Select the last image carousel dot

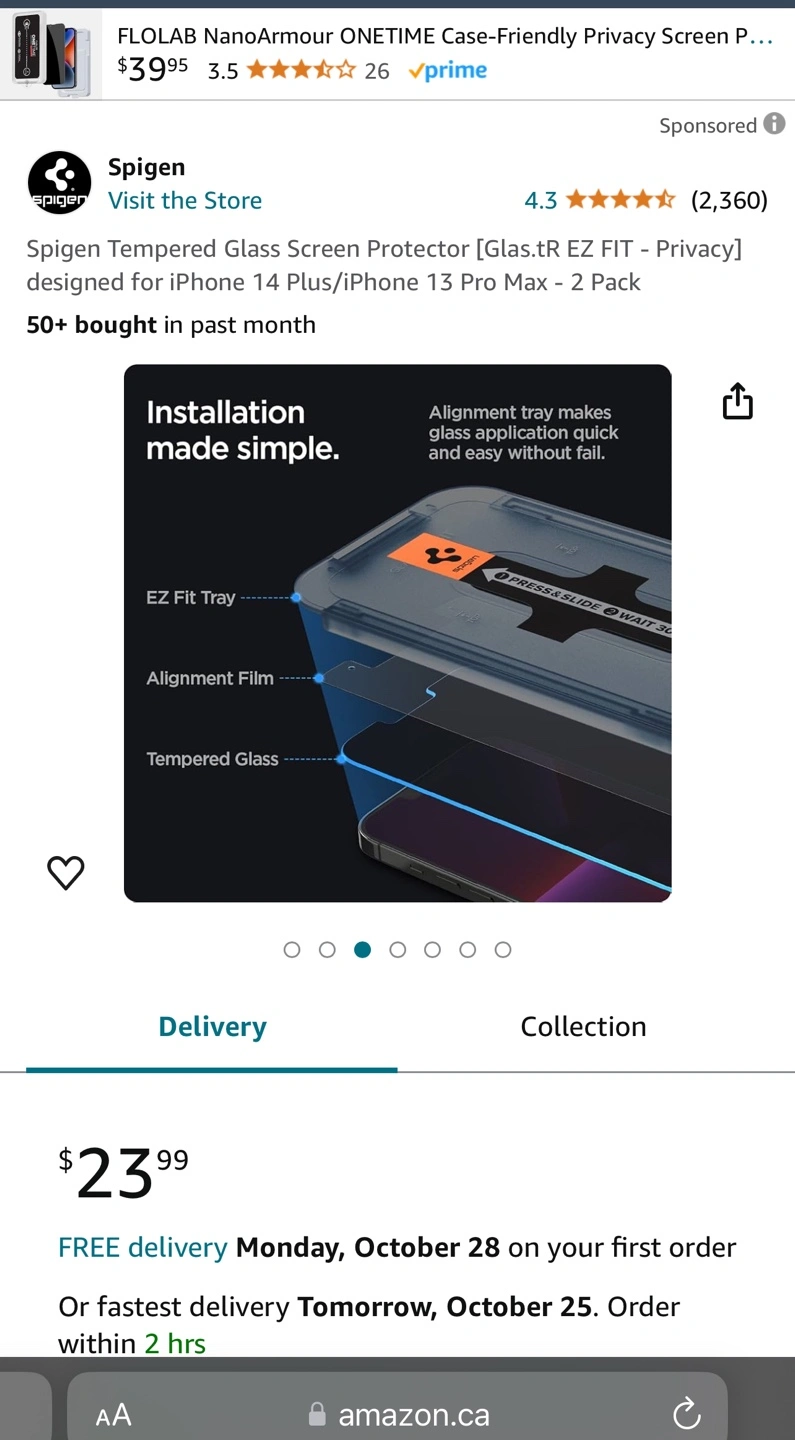tap(503, 949)
